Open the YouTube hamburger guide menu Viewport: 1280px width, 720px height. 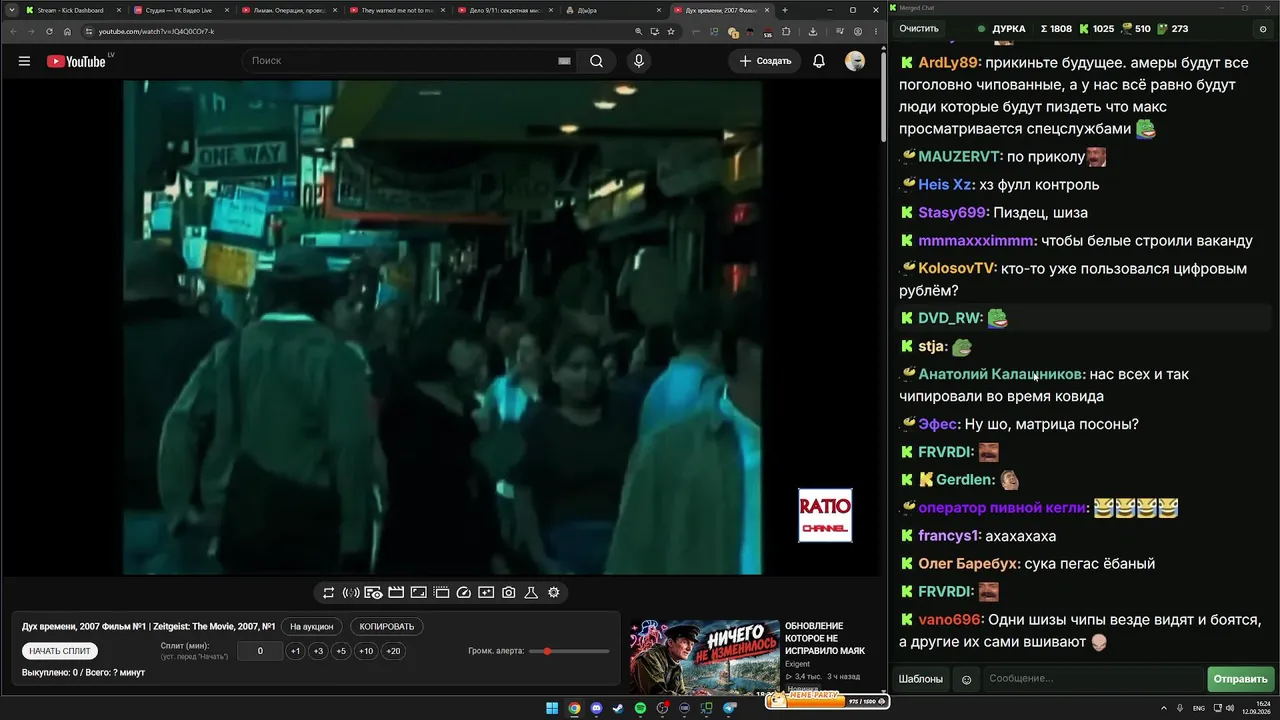click(24, 61)
